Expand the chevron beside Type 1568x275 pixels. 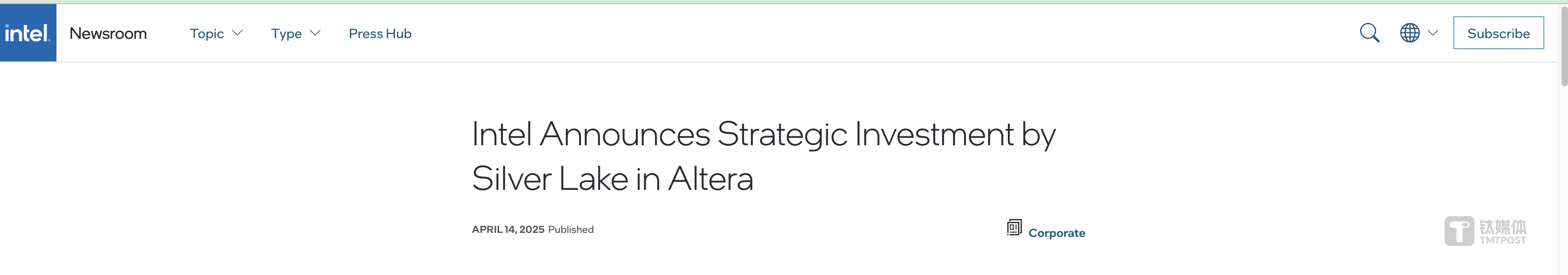coord(315,33)
